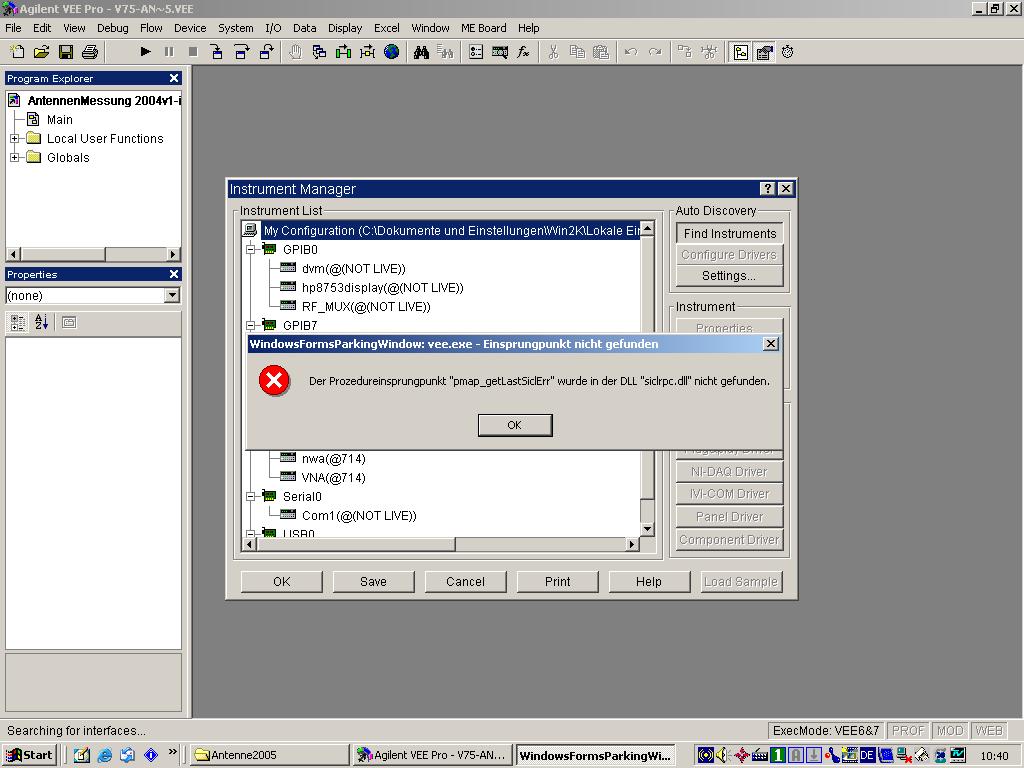The width and height of the screenshot is (1024, 768).
Task: Toggle the Categorized view in Properties panel
Action: [x=18, y=322]
